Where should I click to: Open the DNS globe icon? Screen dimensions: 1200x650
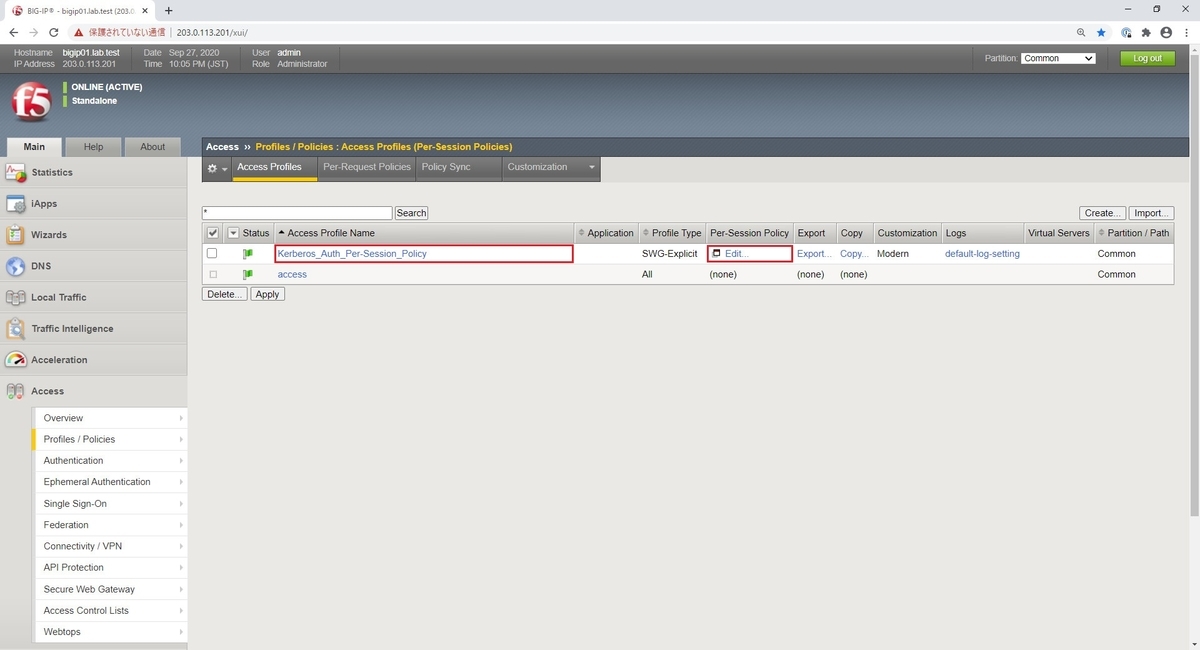pos(15,266)
